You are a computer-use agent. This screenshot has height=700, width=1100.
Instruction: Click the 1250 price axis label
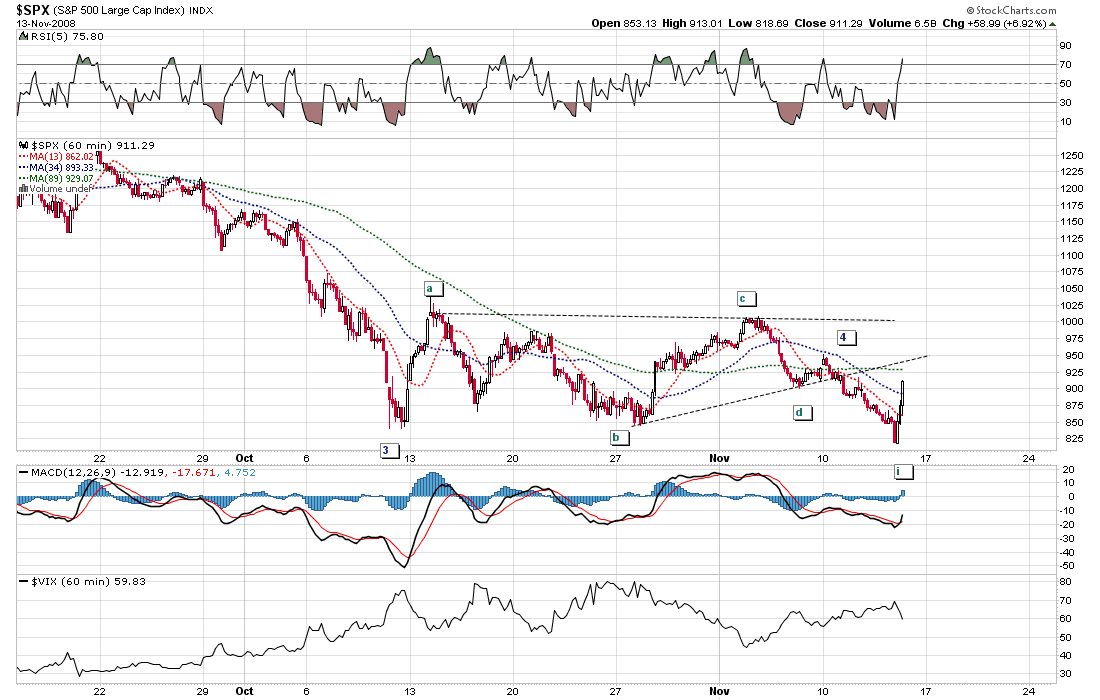[1072, 156]
